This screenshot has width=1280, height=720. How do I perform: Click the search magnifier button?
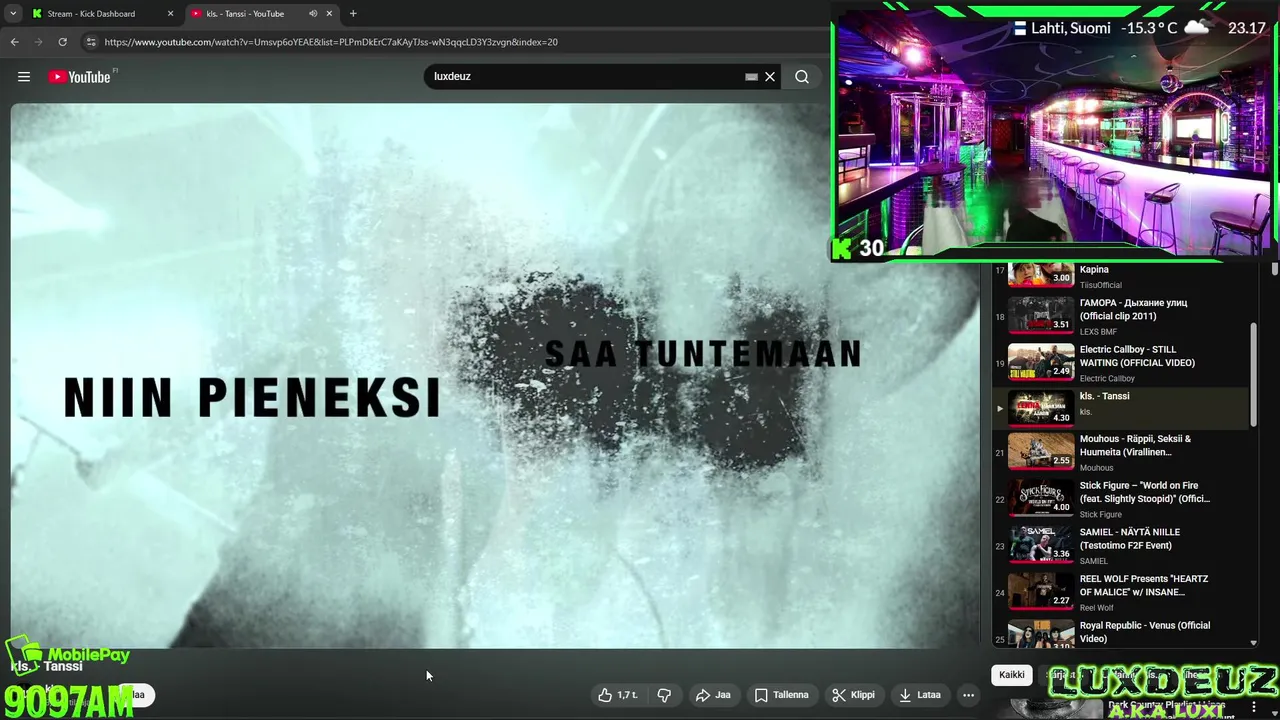click(x=802, y=77)
